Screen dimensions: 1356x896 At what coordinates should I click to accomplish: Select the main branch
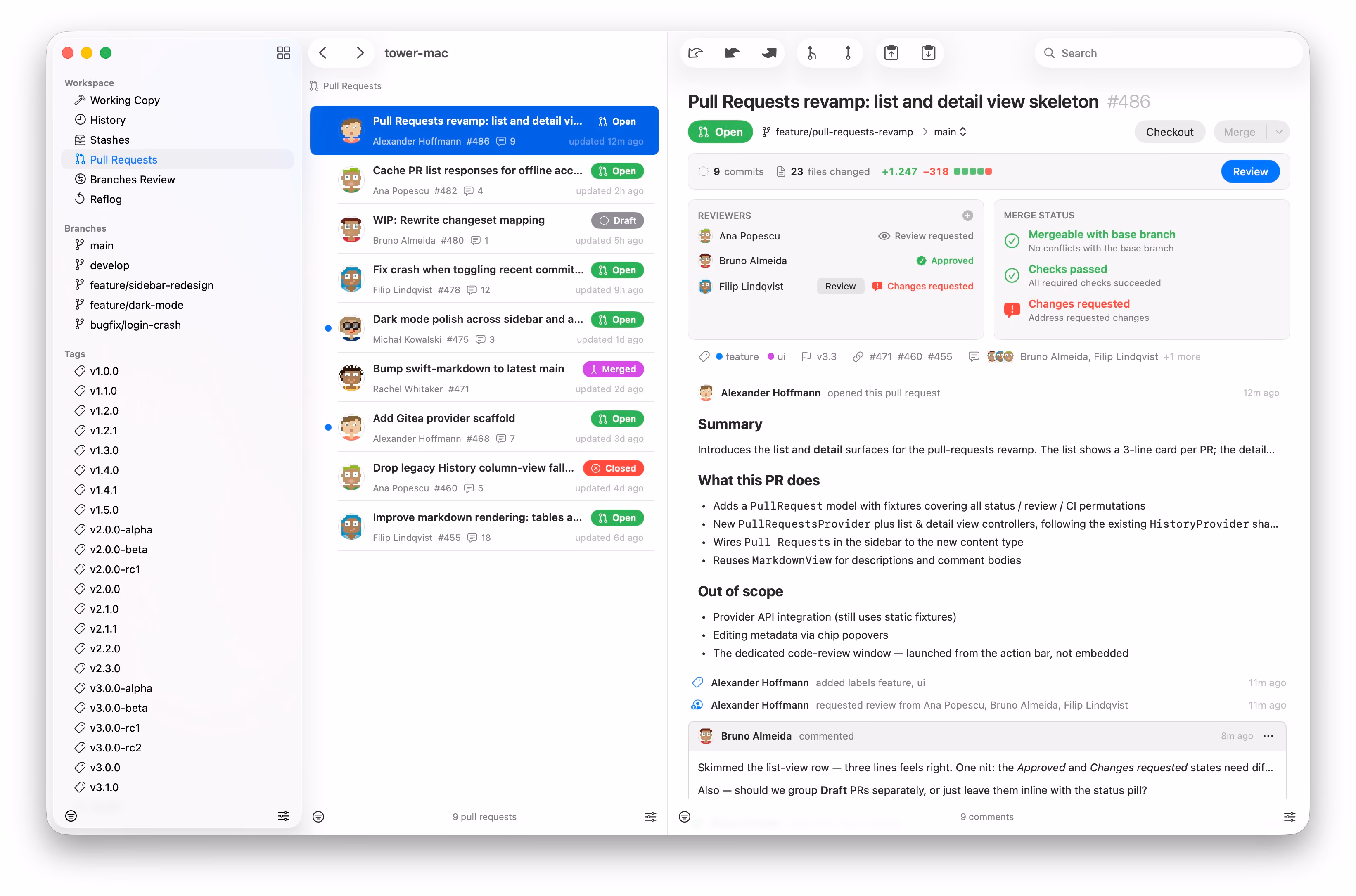coord(177,246)
